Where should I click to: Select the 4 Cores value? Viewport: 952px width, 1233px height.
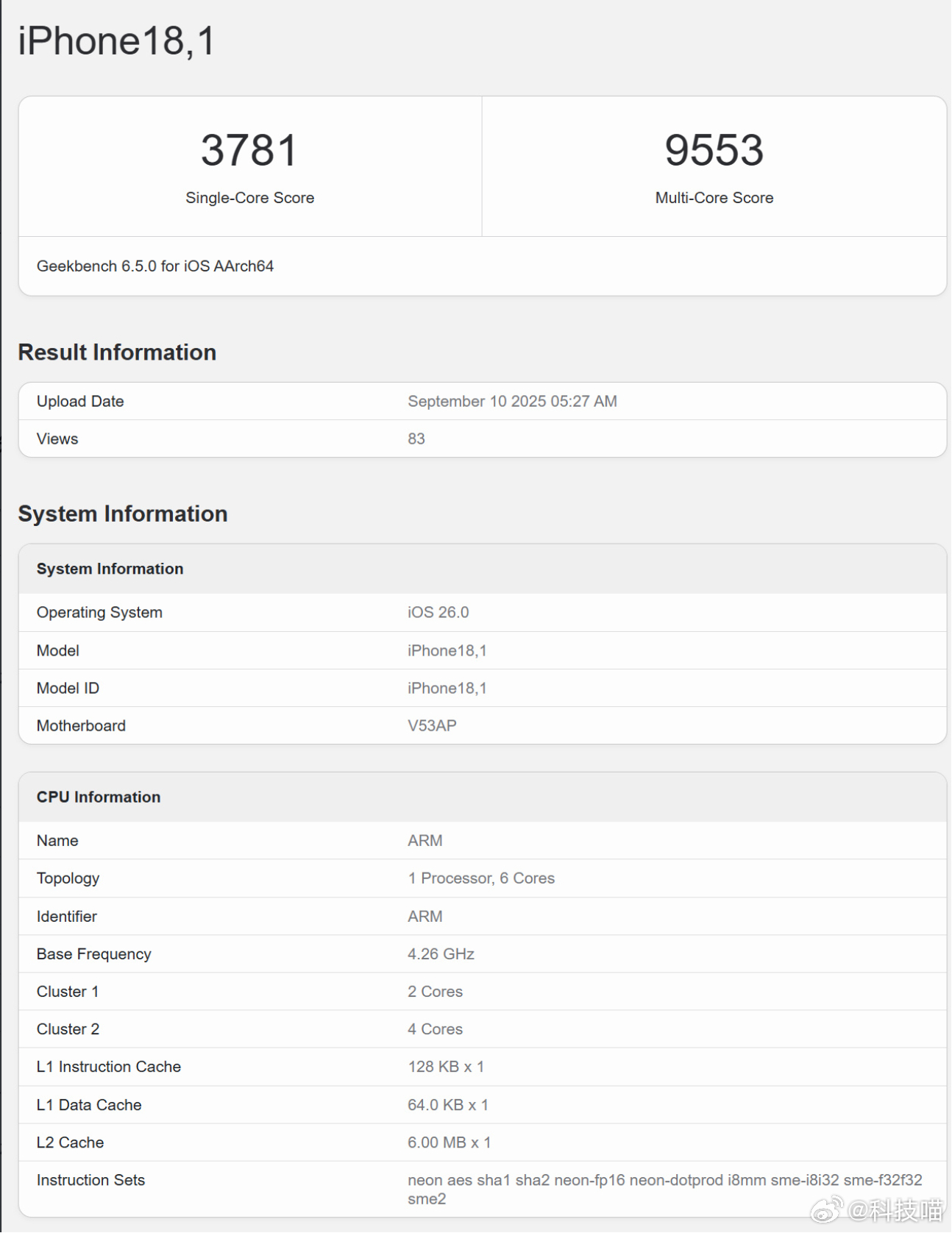click(x=436, y=1029)
